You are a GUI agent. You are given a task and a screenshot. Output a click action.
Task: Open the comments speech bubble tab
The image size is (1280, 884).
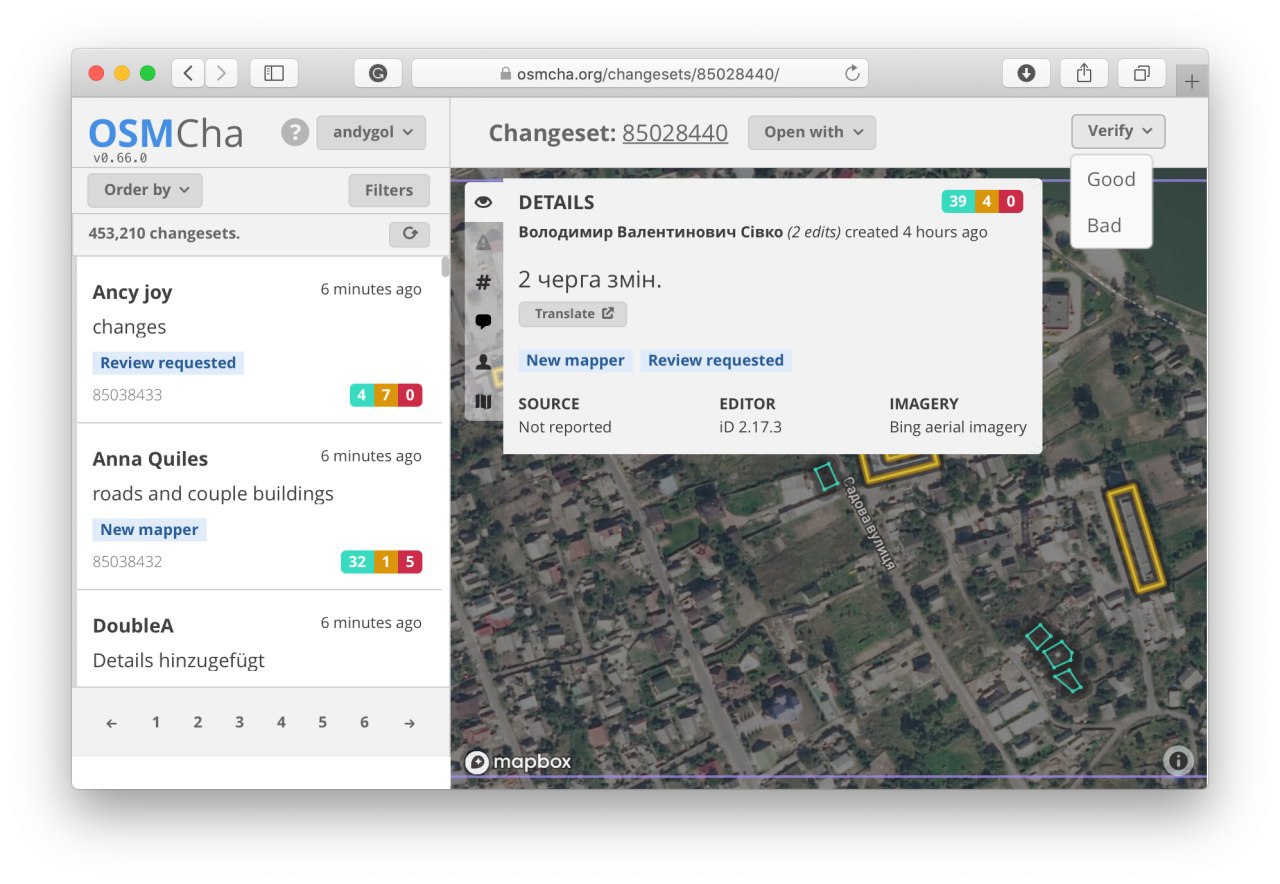tap(484, 322)
